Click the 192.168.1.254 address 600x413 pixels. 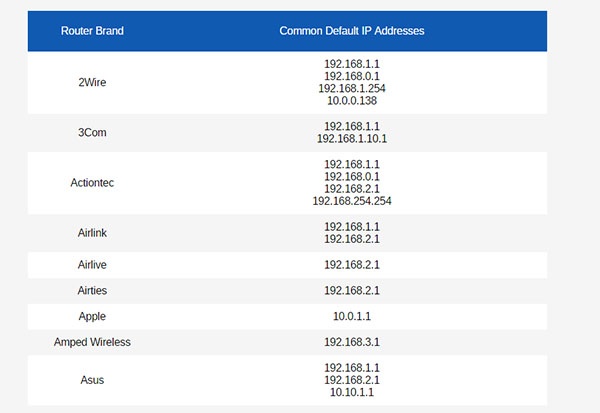[x=351, y=88]
